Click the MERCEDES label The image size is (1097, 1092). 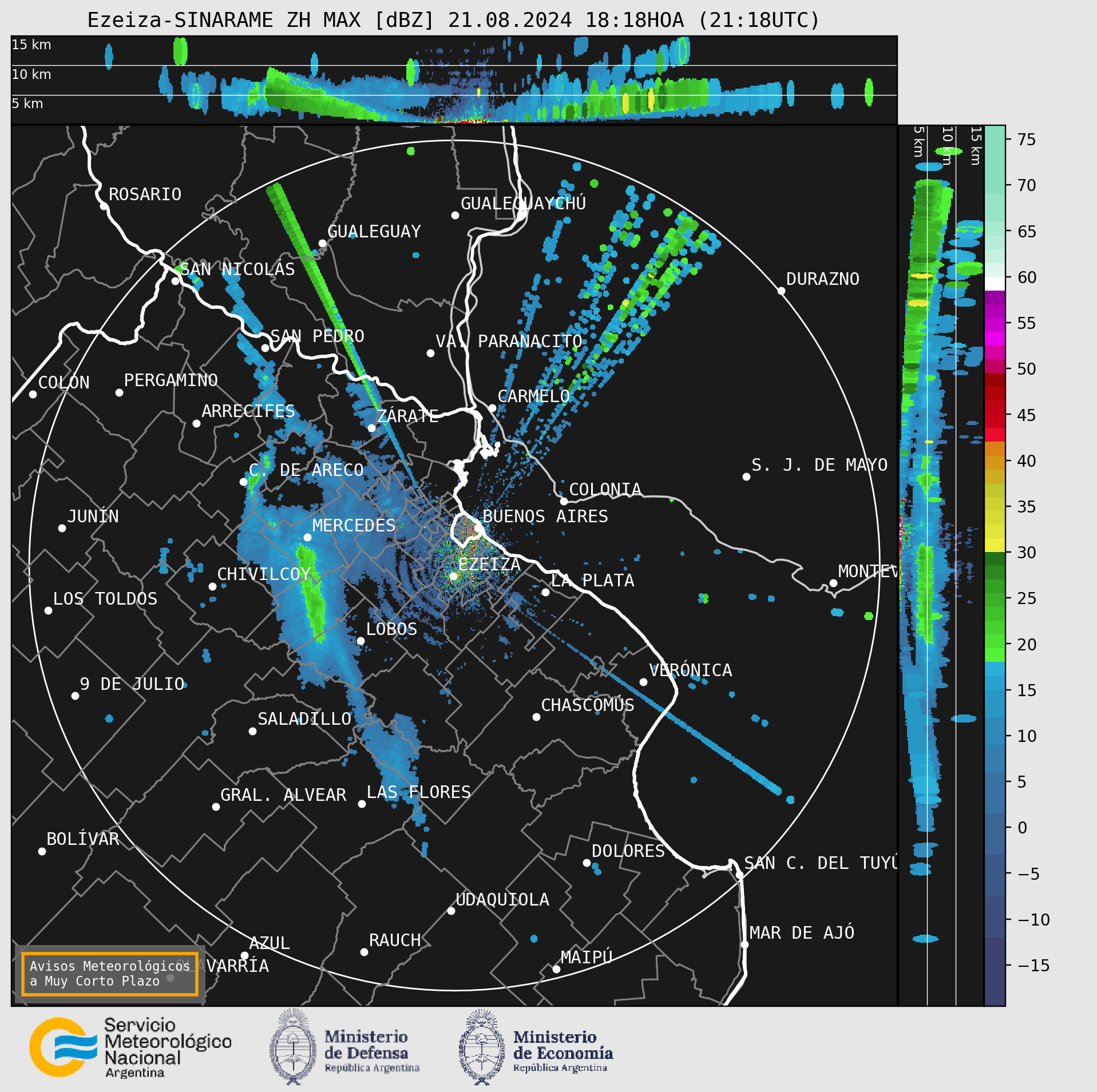click(354, 526)
